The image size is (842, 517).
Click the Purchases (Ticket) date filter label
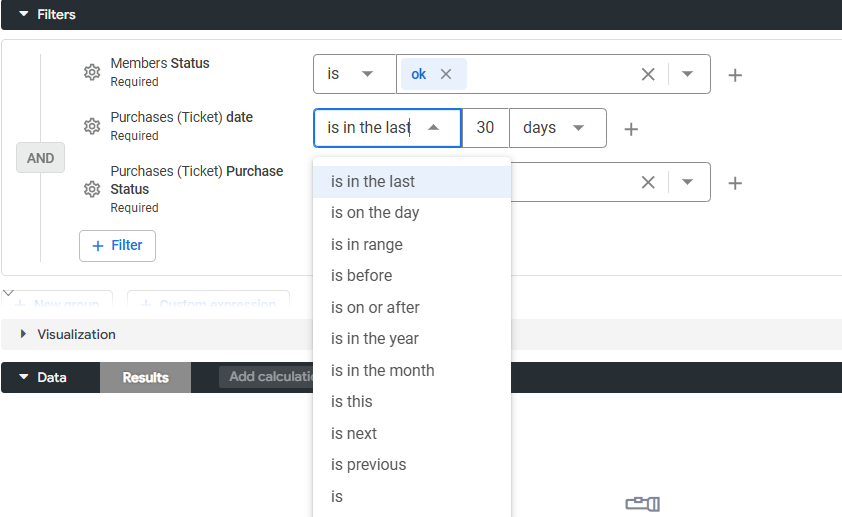tap(182, 117)
